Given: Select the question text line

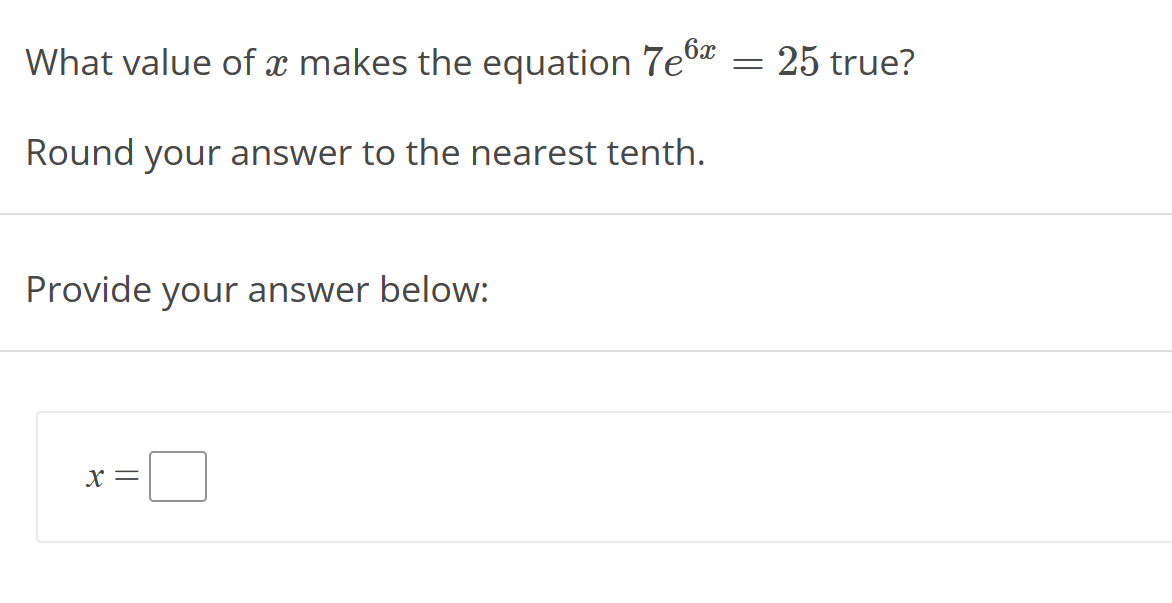Looking at the screenshot, I should coord(470,62).
